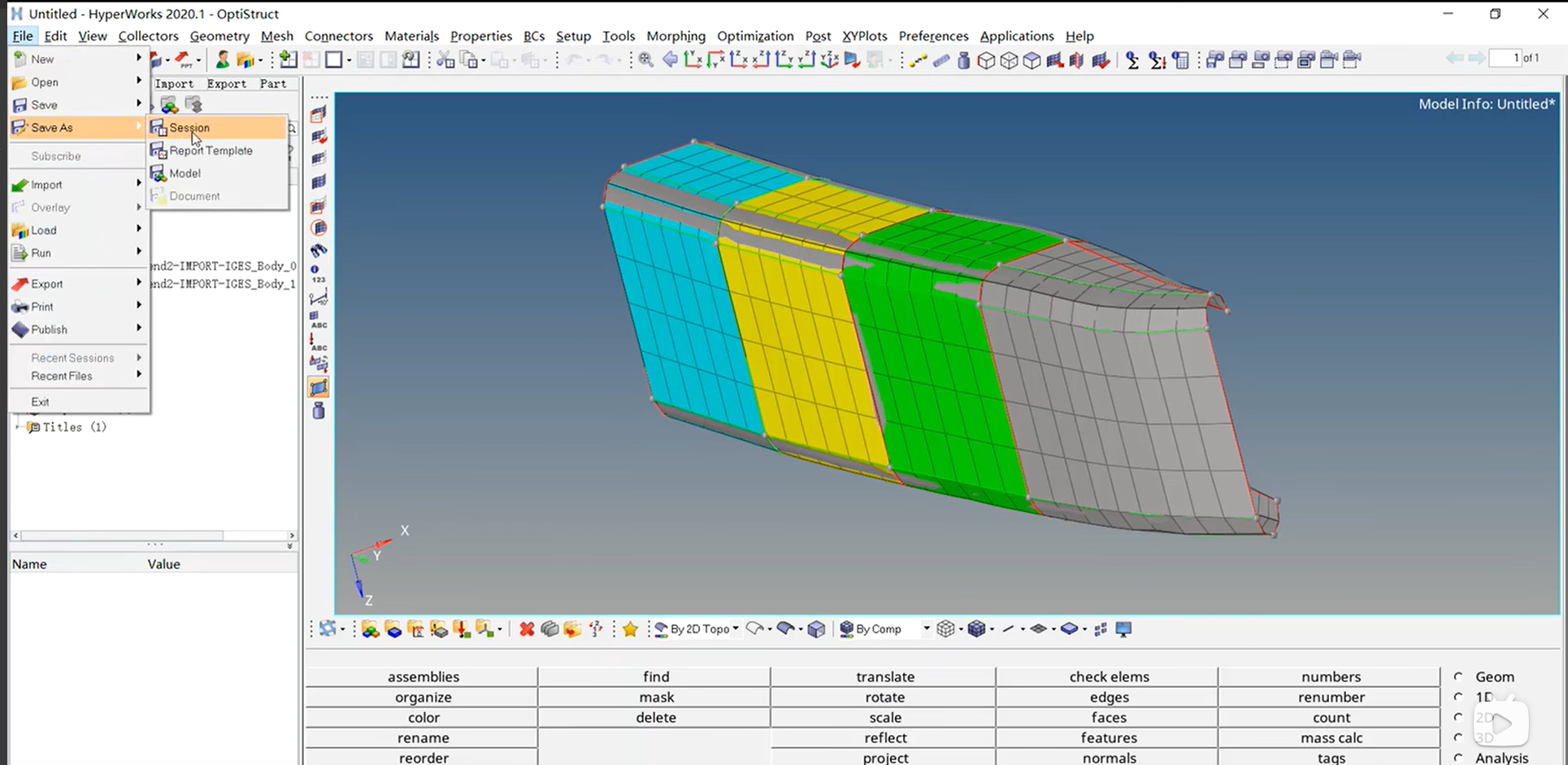Click the zoom/fit magnifier icon in the toolbar

646,59
